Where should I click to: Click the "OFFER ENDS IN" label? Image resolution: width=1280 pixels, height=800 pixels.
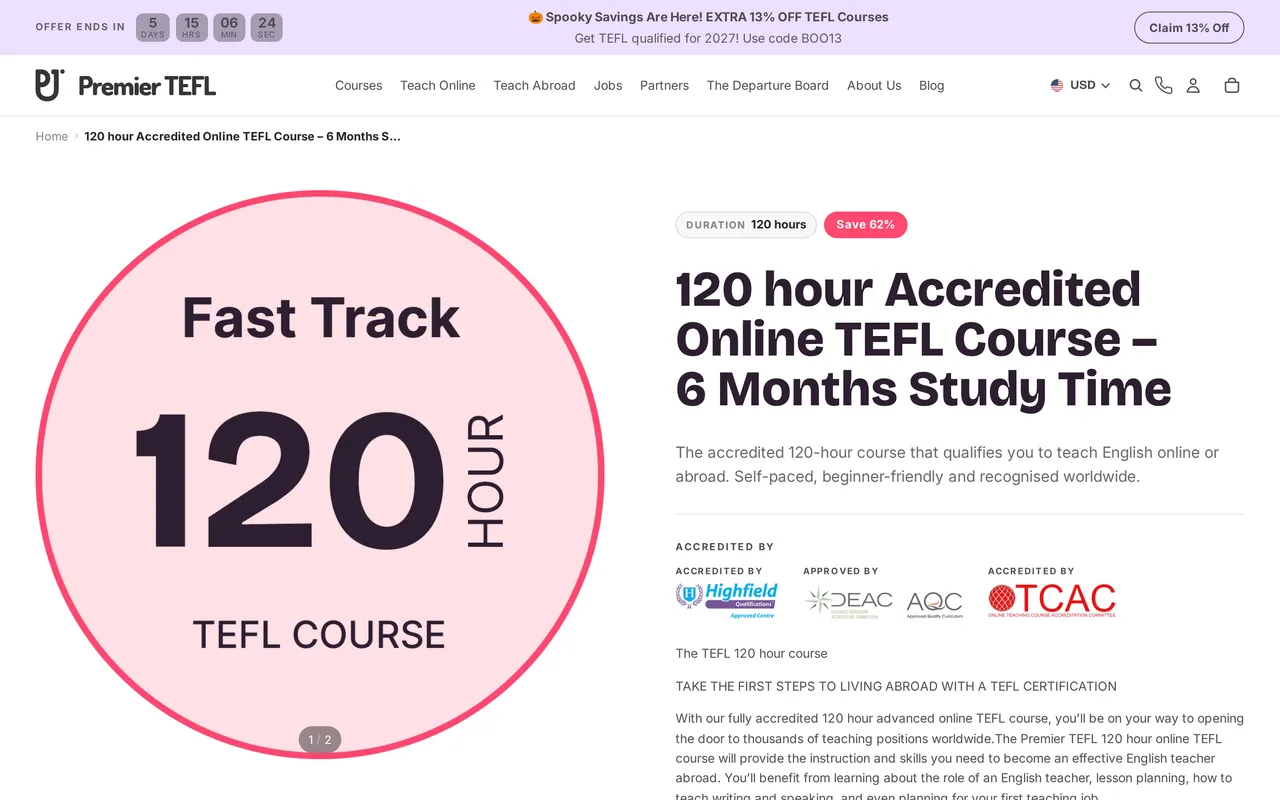[x=80, y=27]
